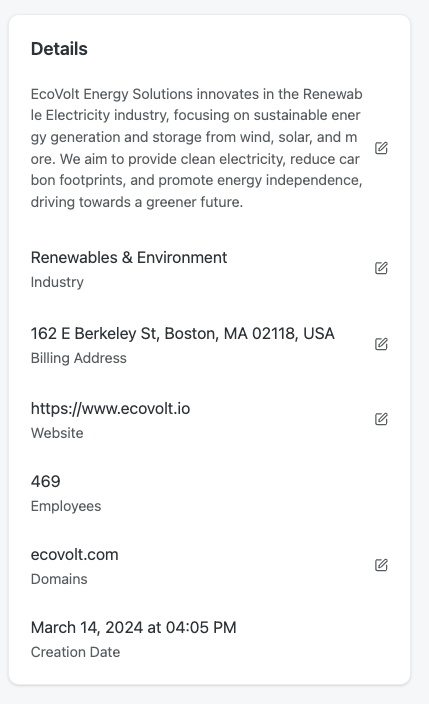Select the Renewables & Environment industry value
Viewport: 429px width, 704px height.
click(x=129, y=257)
